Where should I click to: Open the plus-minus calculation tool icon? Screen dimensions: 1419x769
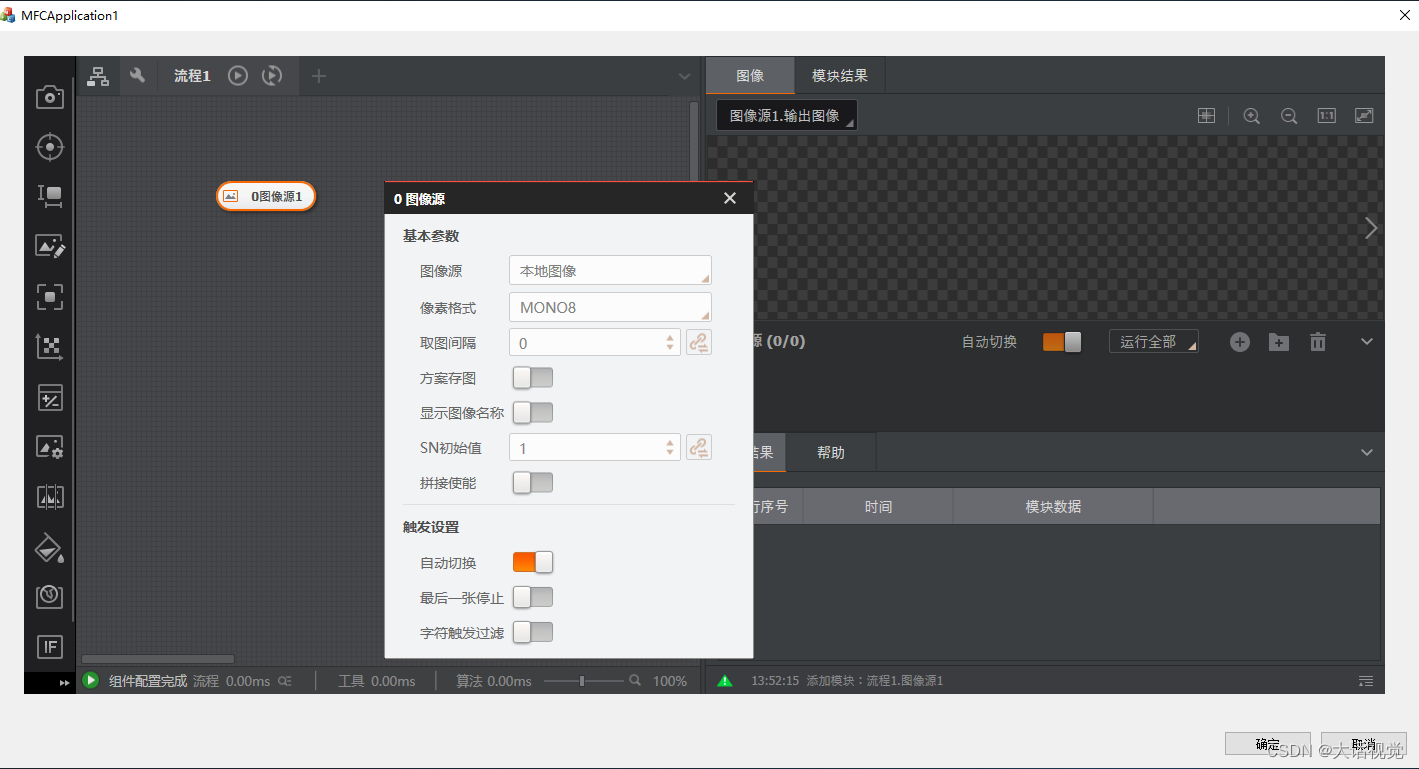(x=50, y=397)
